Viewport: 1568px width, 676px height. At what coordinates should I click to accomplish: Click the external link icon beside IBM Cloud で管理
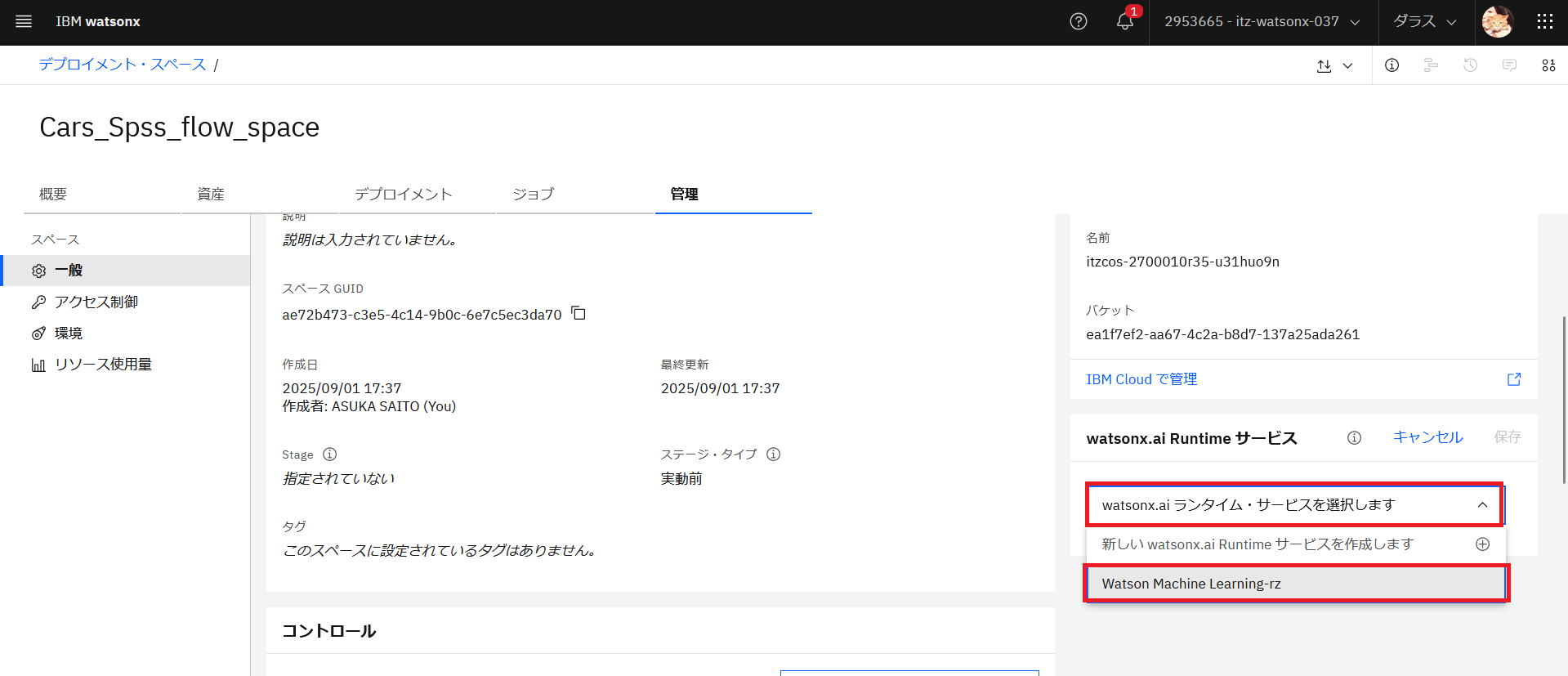[1514, 379]
